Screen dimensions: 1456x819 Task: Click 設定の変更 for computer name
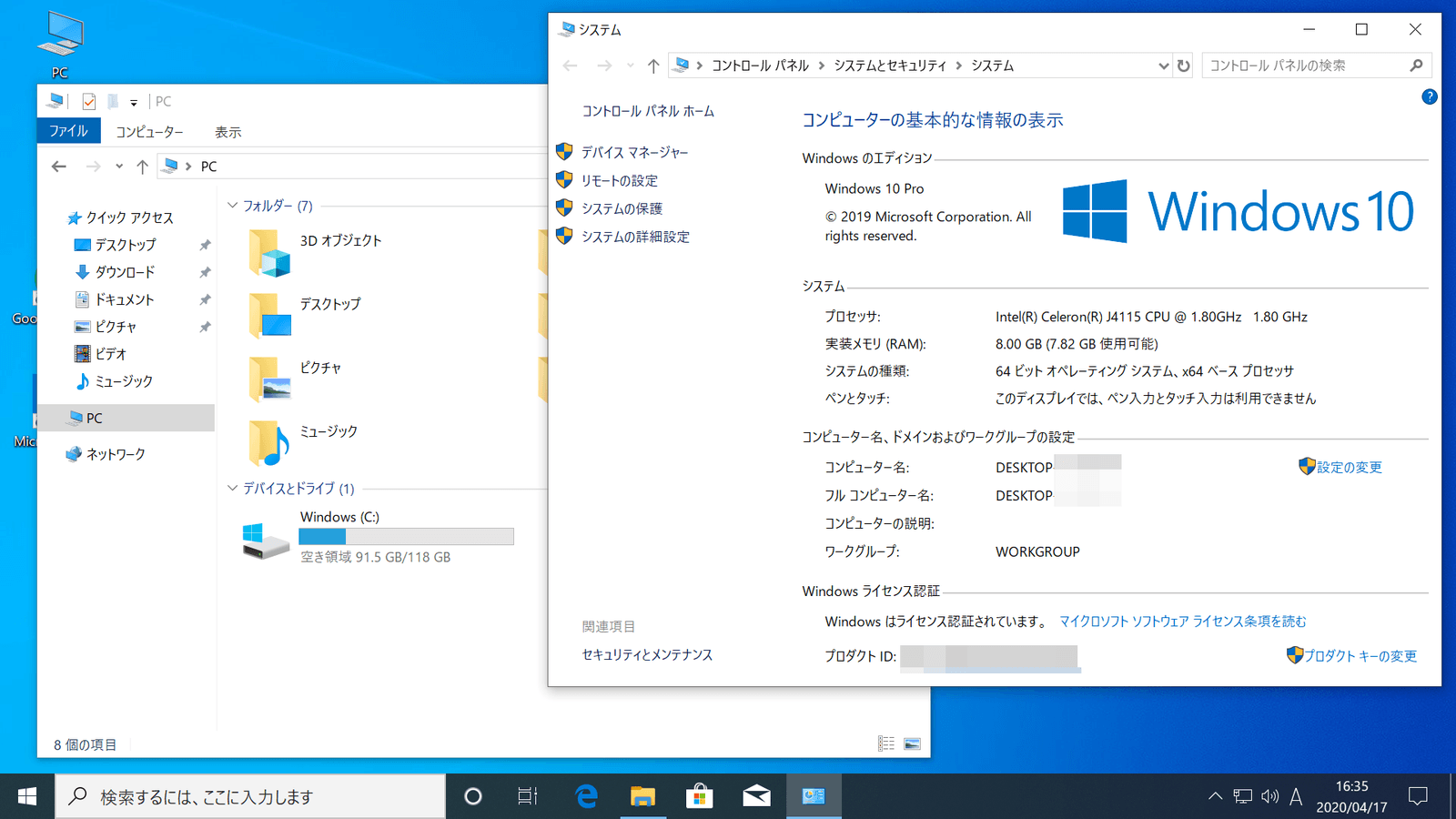click(x=1349, y=467)
